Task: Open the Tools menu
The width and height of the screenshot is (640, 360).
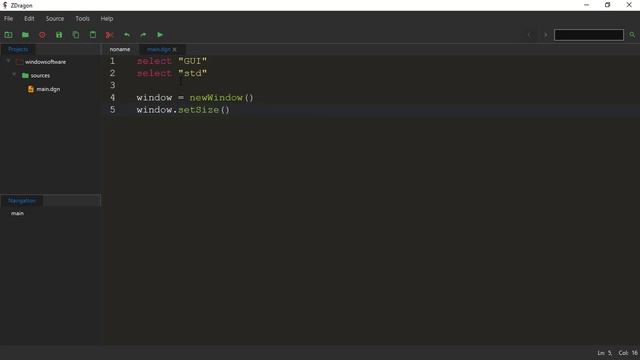Action: click(82, 19)
